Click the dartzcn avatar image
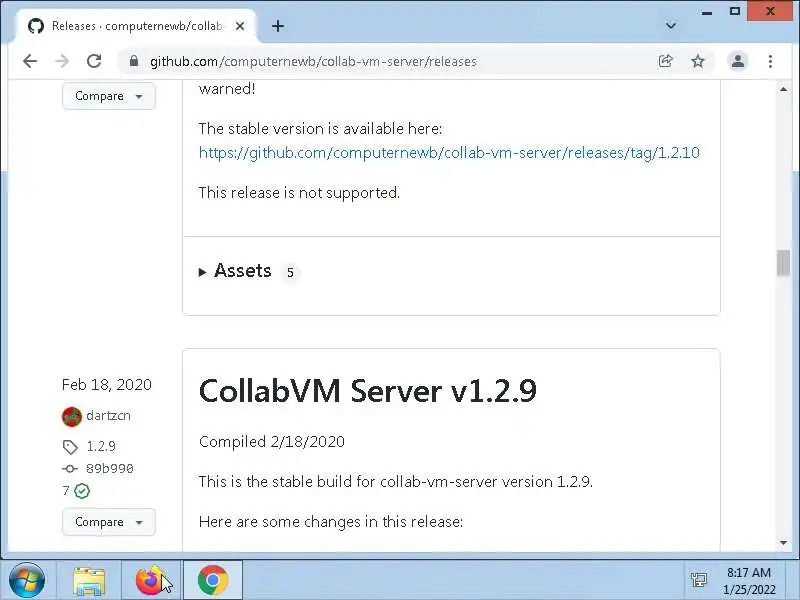The height and width of the screenshot is (600, 800). click(x=71, y=416)
